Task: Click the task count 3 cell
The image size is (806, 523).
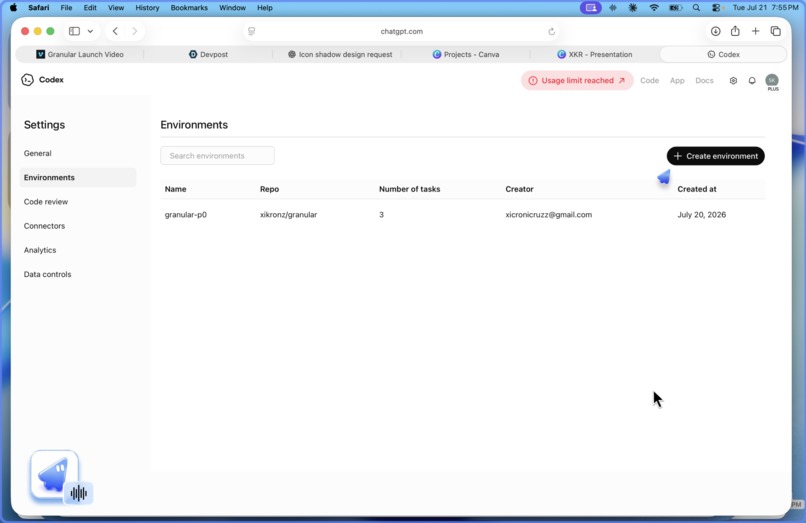Action: point(381,215)
